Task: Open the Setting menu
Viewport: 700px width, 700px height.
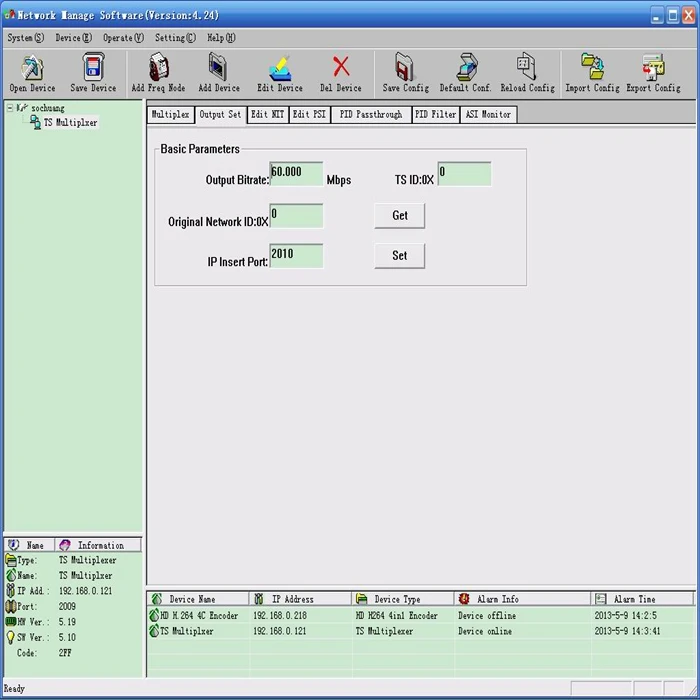Action: click(x=175, y=38)
